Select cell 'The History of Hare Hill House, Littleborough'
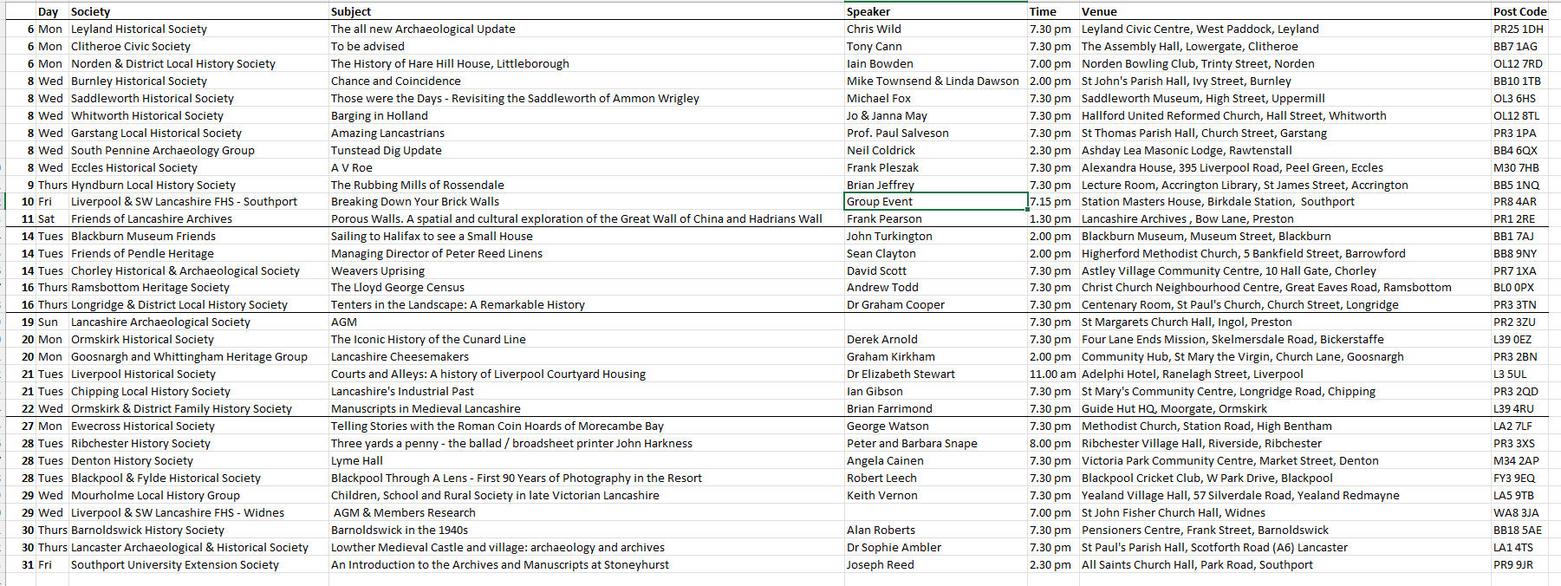 pyautogui.click(x=586, y=64)
